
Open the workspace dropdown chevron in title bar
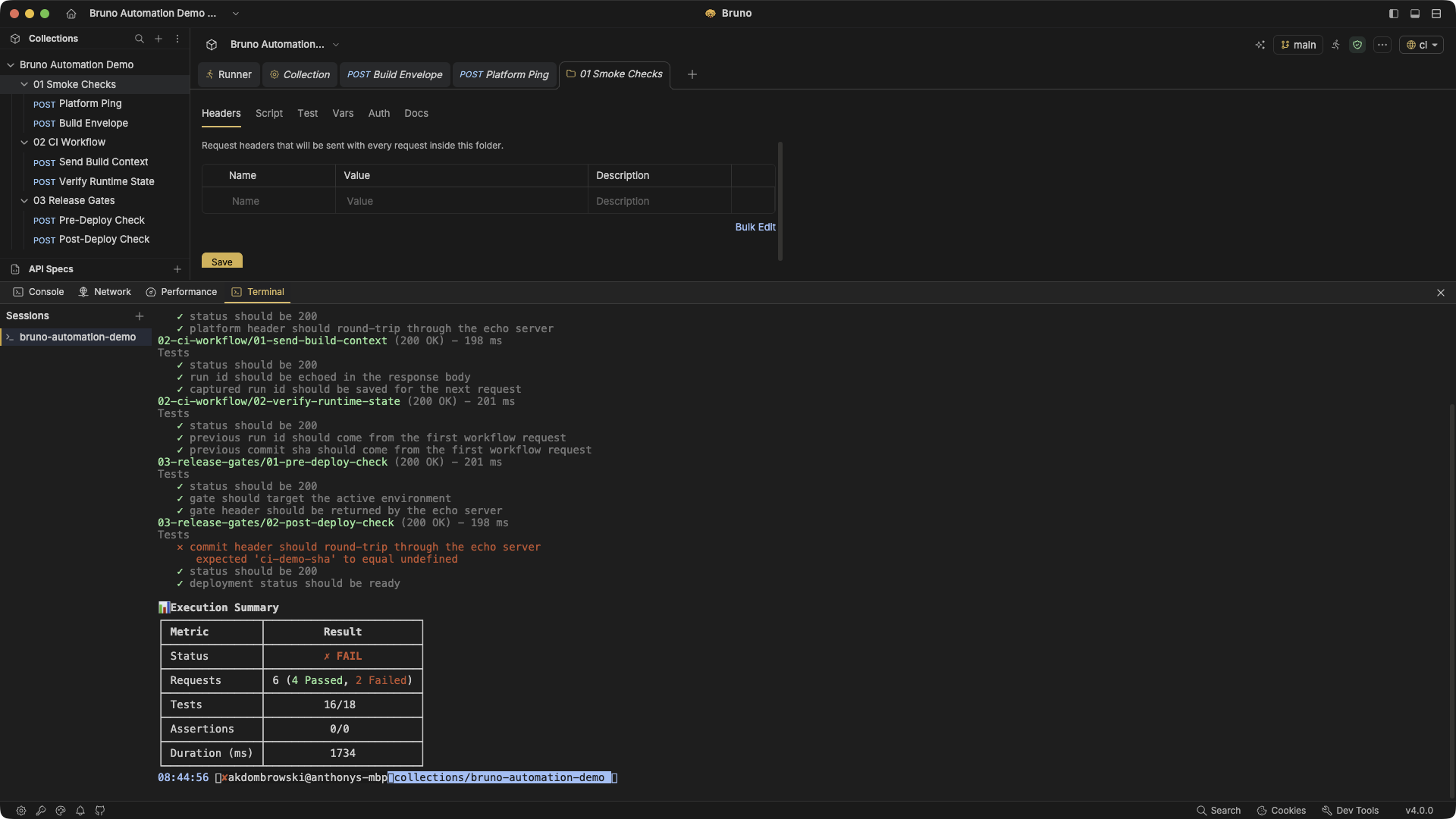[x=236, y=14]
